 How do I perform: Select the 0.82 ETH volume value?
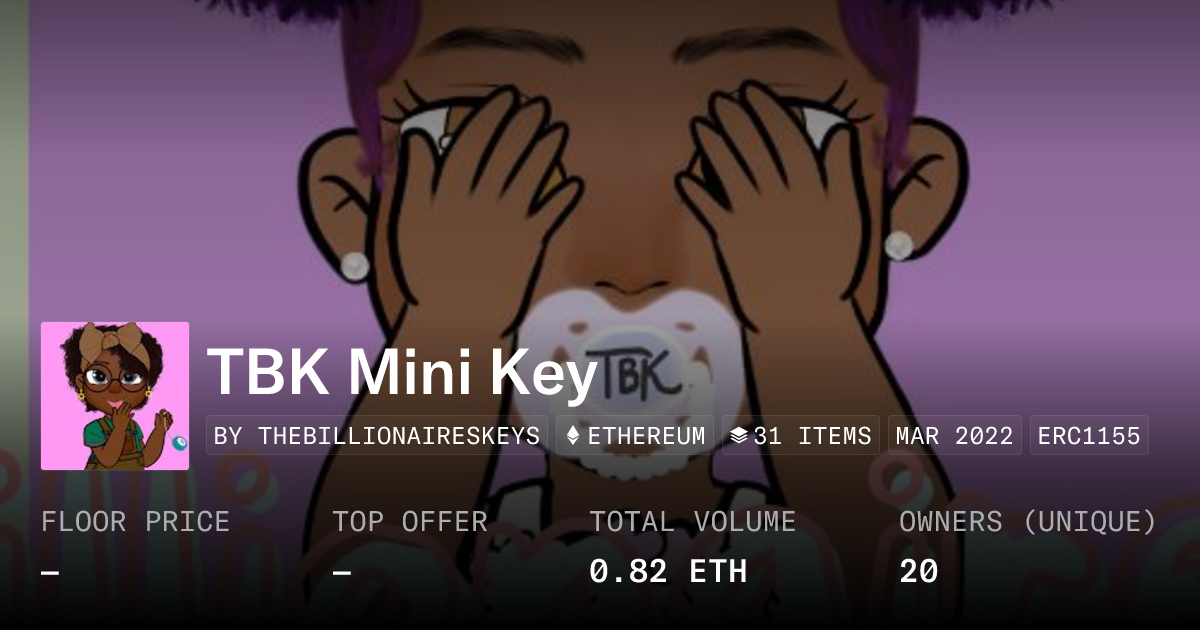(668, 571)
